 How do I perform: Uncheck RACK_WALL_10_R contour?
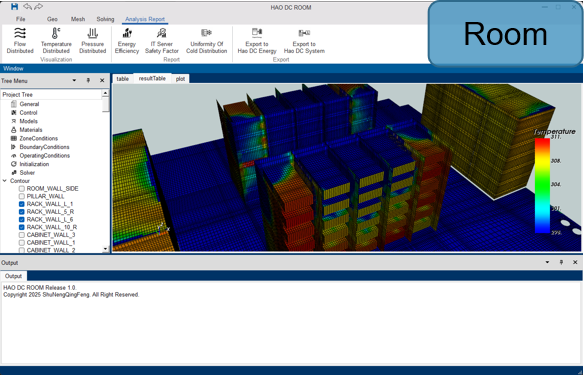22,227
